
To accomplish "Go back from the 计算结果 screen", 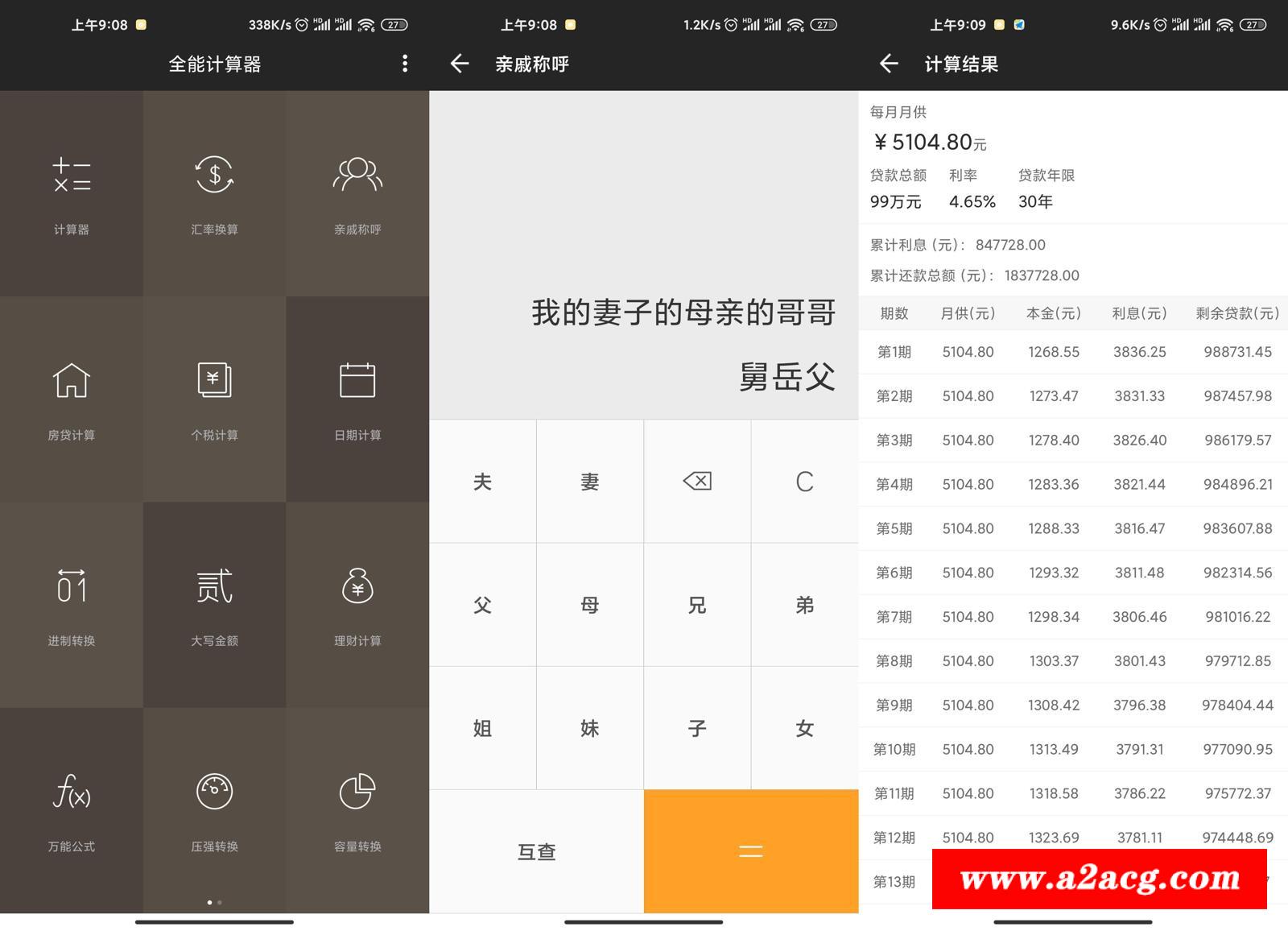I will [x=889, y=64].
